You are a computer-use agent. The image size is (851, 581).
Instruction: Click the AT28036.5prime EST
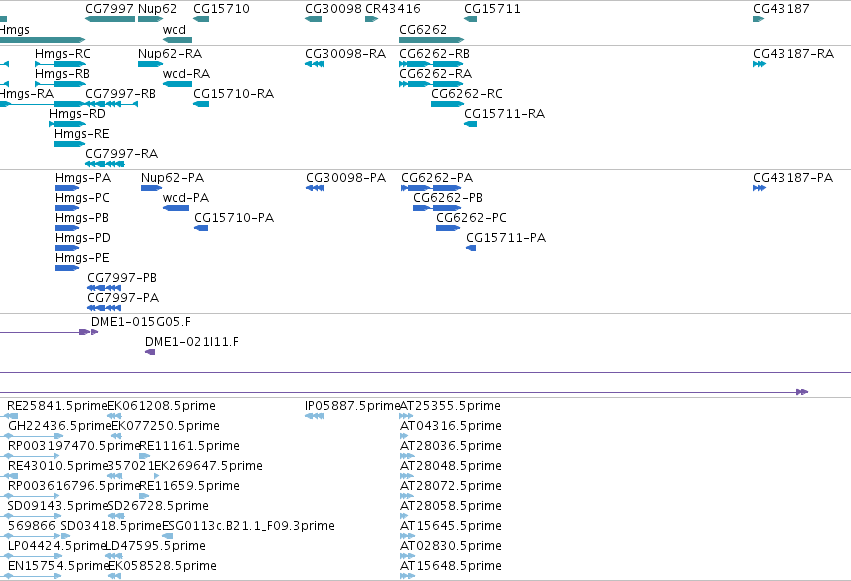point(407,456)
